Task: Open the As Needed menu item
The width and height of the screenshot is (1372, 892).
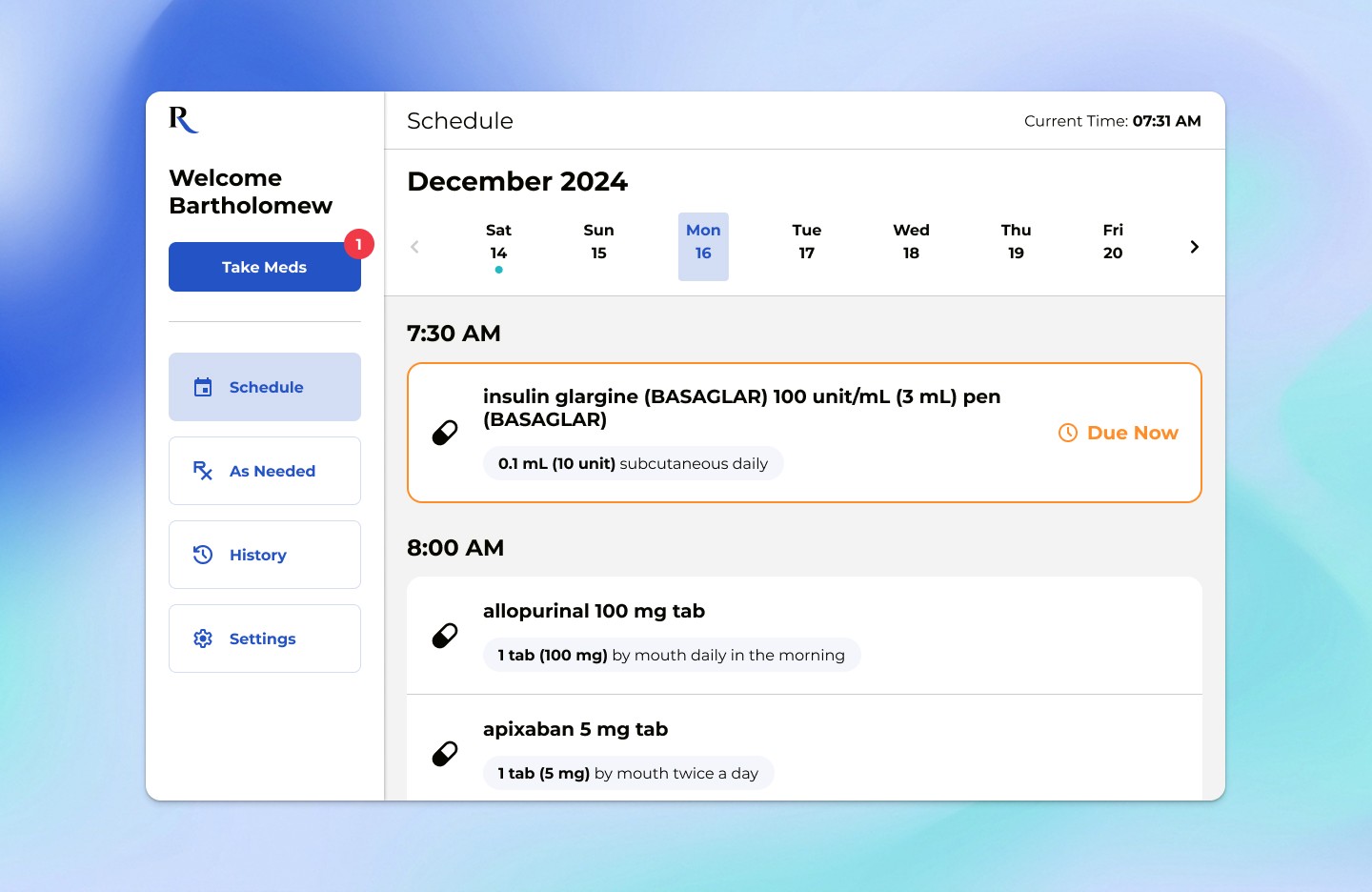Action: tap(265, 471)
